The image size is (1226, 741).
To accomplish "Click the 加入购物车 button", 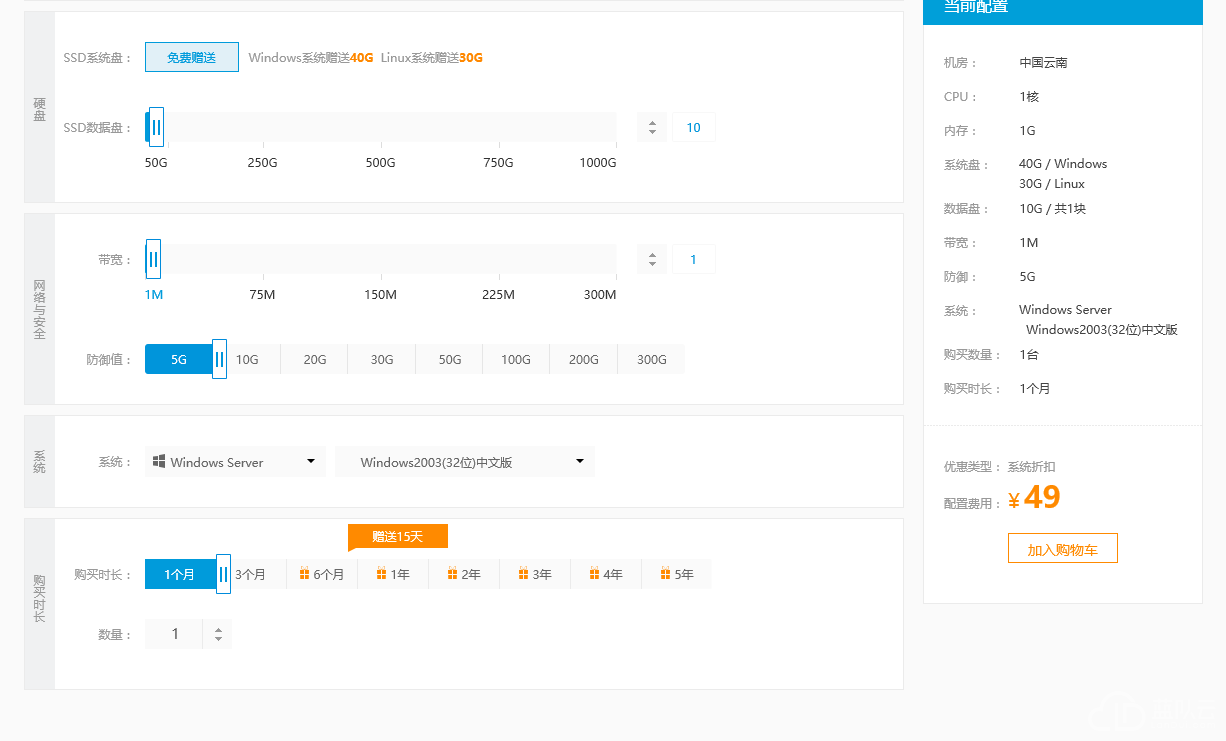I will 1062,549.
